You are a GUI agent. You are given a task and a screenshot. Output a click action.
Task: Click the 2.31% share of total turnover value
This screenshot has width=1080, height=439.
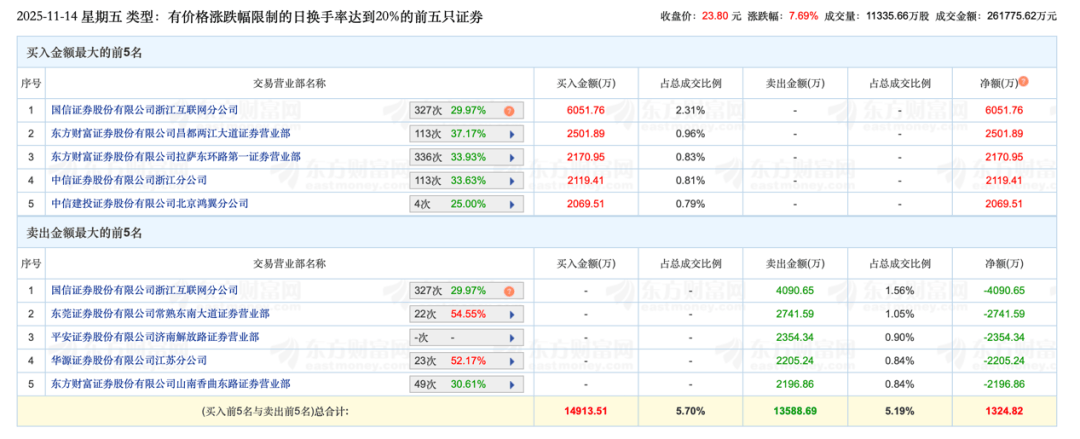(x=689, y=110)
